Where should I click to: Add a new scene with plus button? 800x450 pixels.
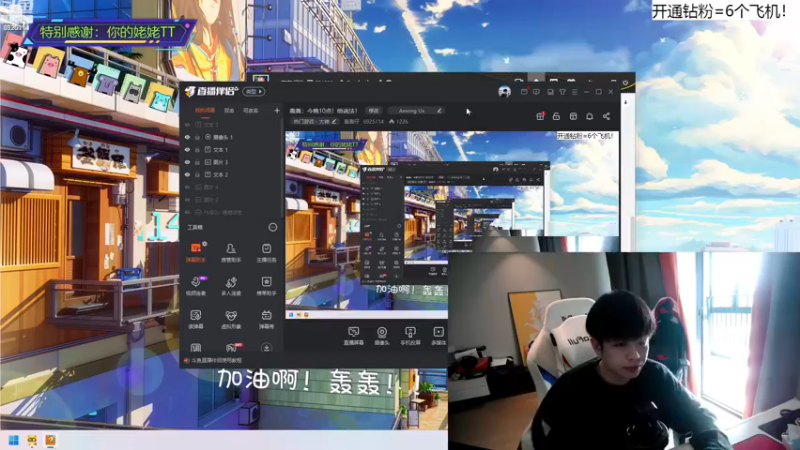[277, 110]
